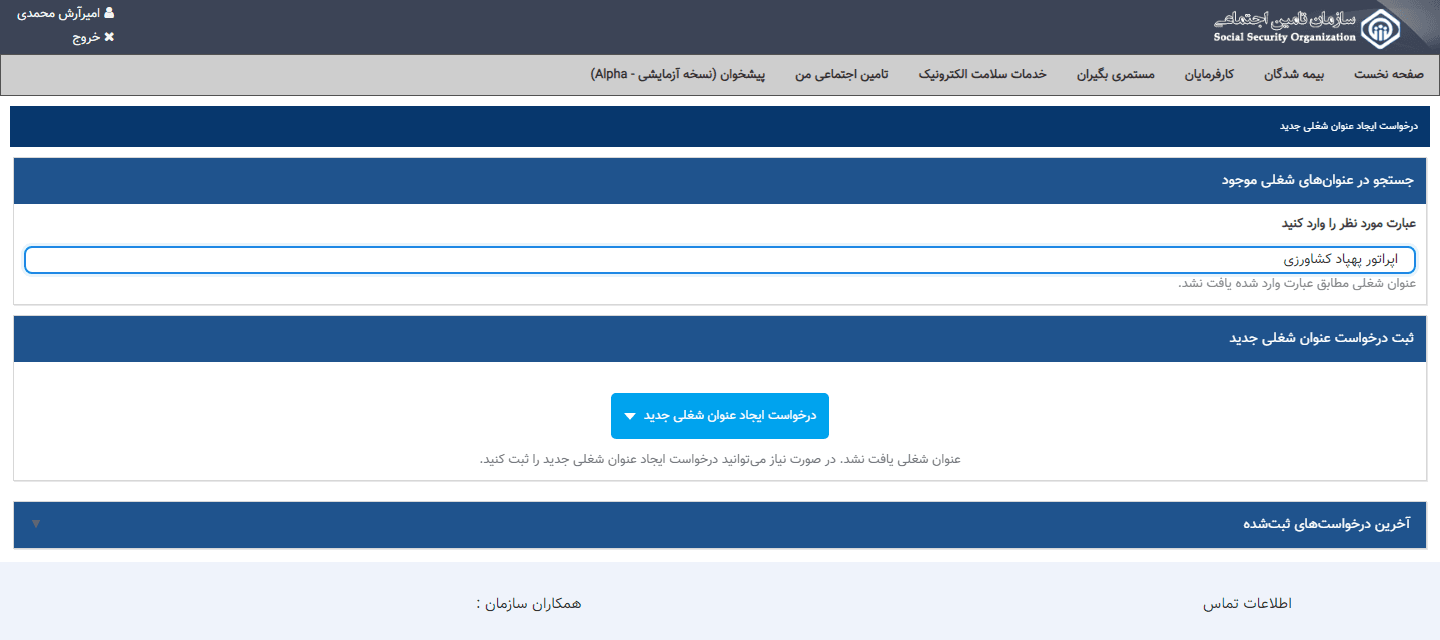This screenshot has height=640, width=1440.
Task: Click the breadcrumb درخواست ایجاد عنوان شغلی جدید
Action: click(x=1349, y=127)
